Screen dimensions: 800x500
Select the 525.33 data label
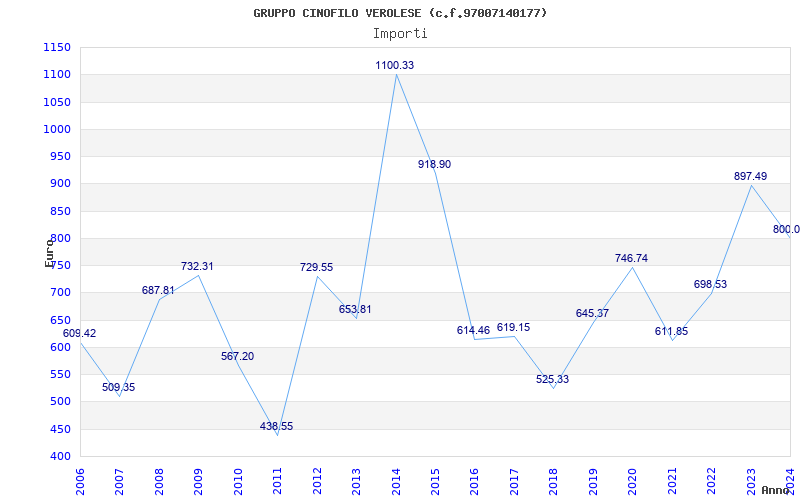(x=553, y=379)
